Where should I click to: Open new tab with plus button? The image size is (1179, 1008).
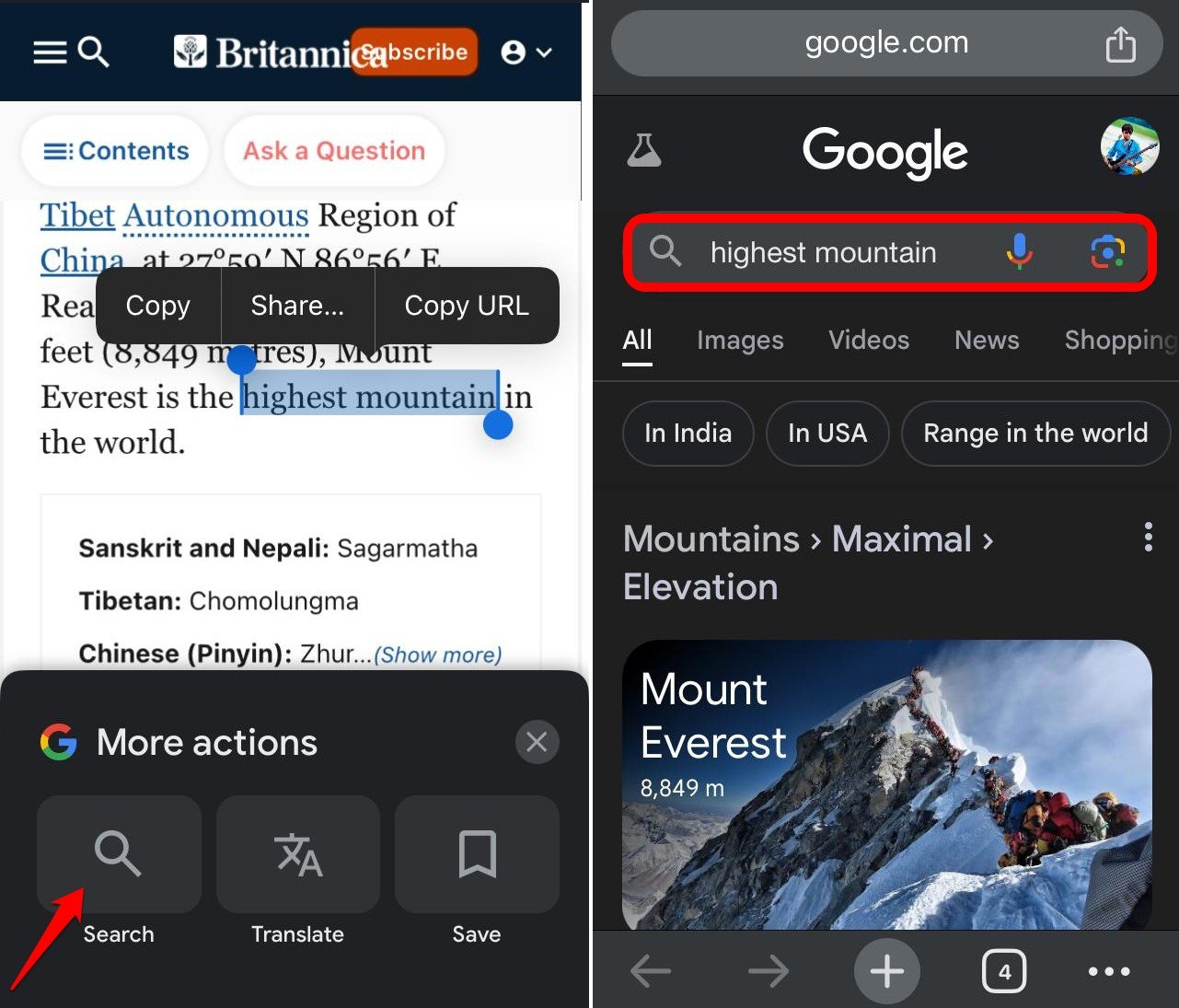pos(887,971)
